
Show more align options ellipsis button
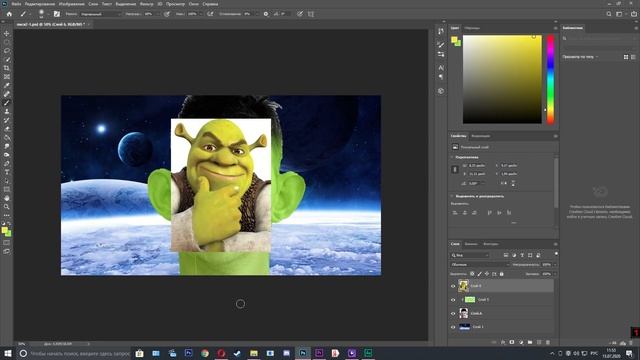pos(513,223)
